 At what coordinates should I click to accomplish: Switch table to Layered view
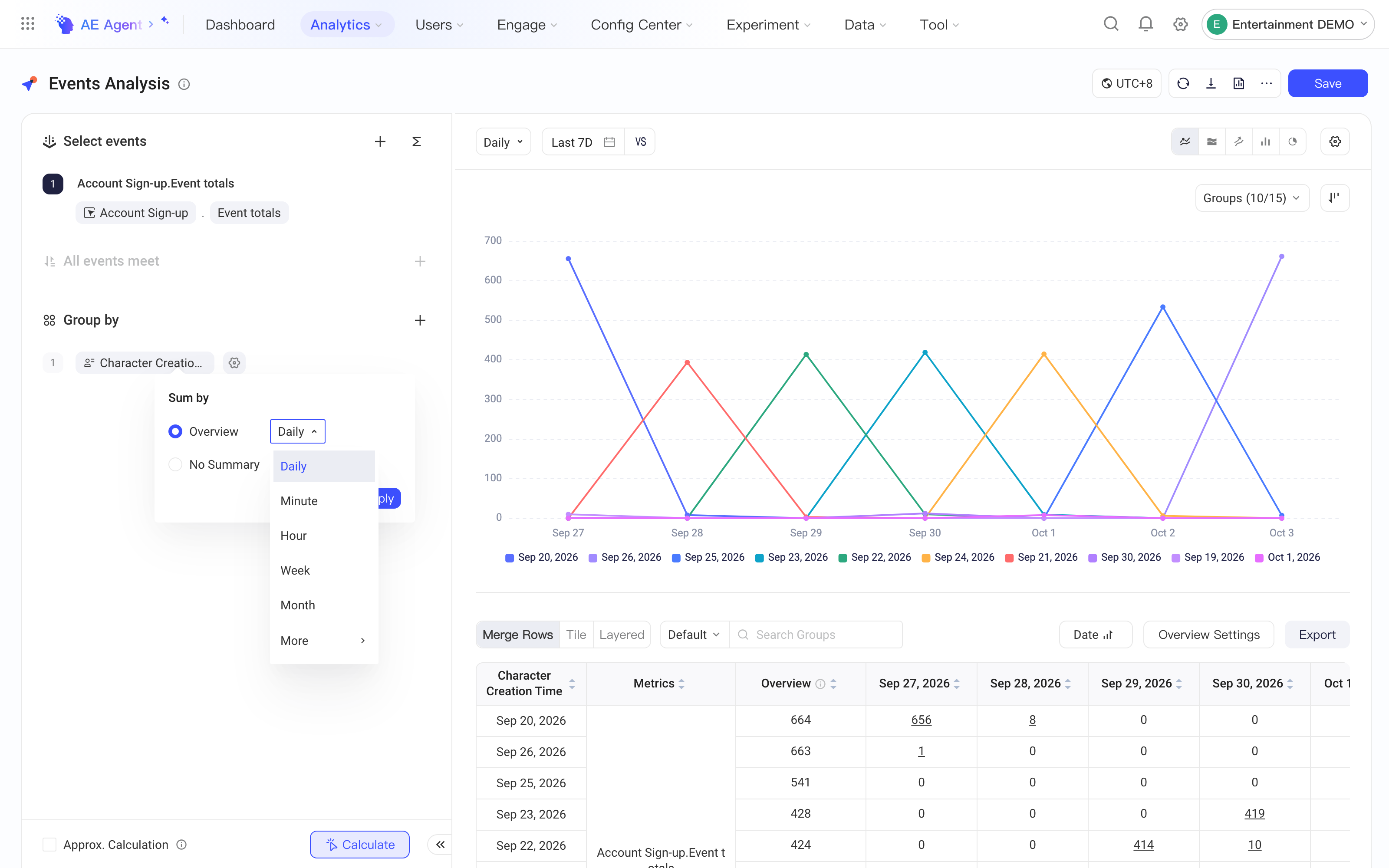click(621, 635)
